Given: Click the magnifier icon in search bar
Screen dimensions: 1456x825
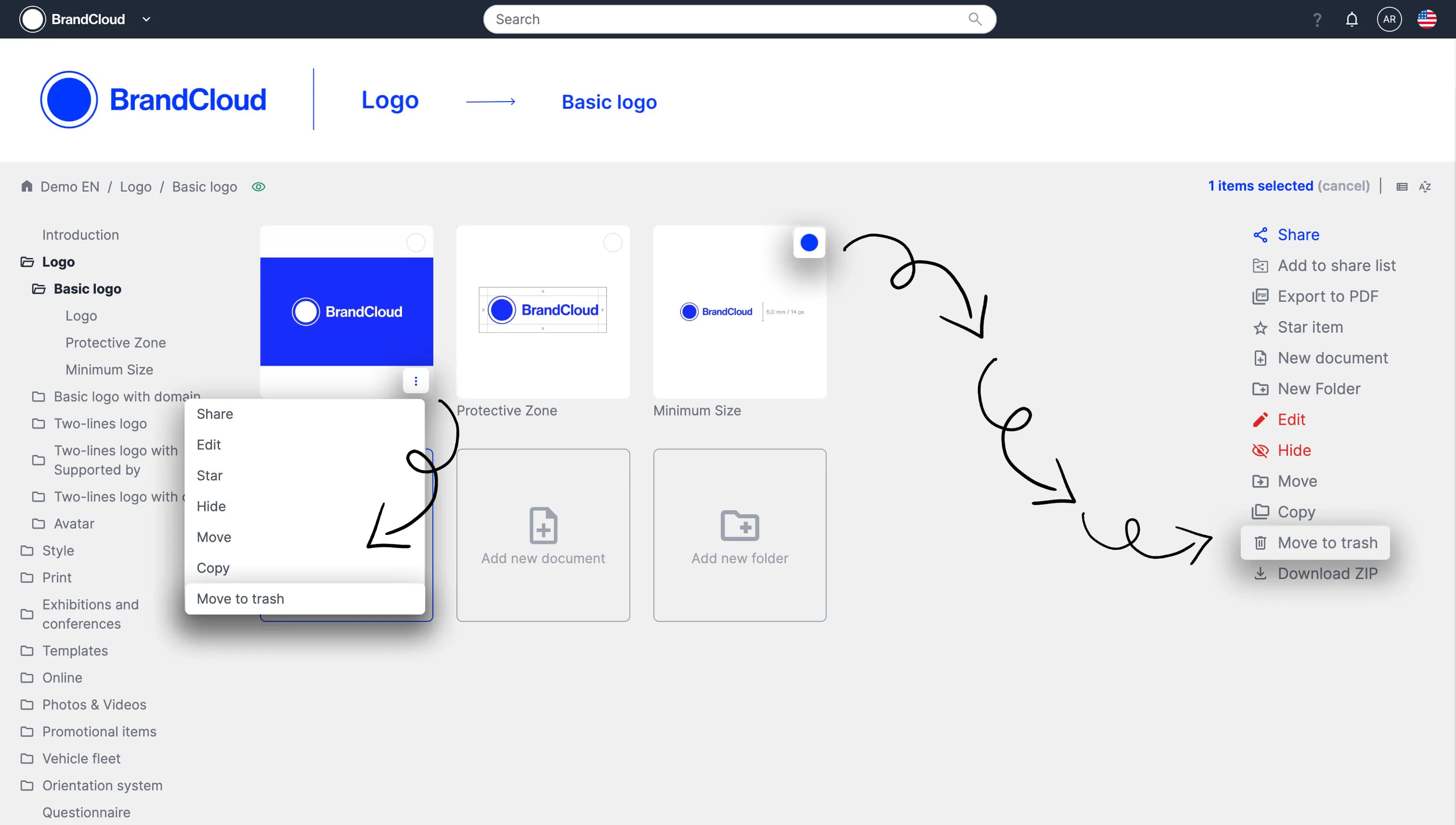Looking at the screenshot, I should pos(975,19).
